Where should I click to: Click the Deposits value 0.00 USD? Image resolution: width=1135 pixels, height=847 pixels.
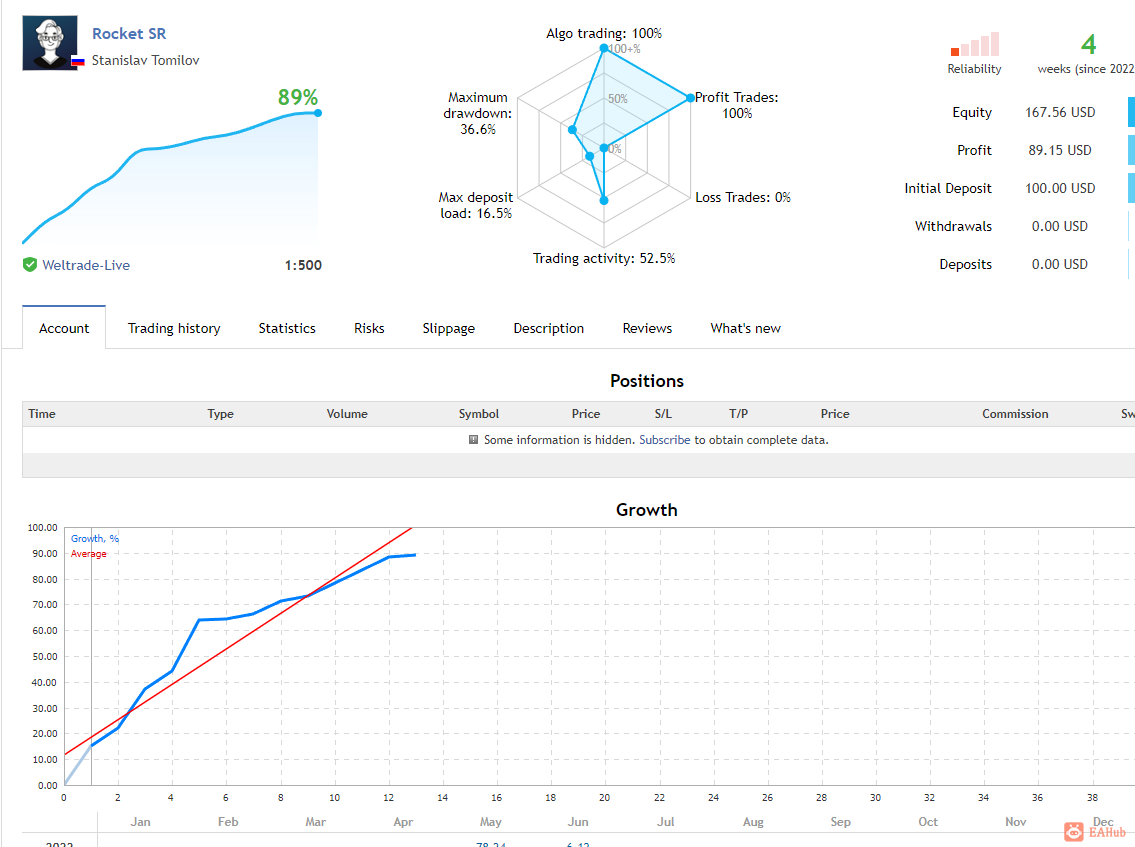(1060, 264)
